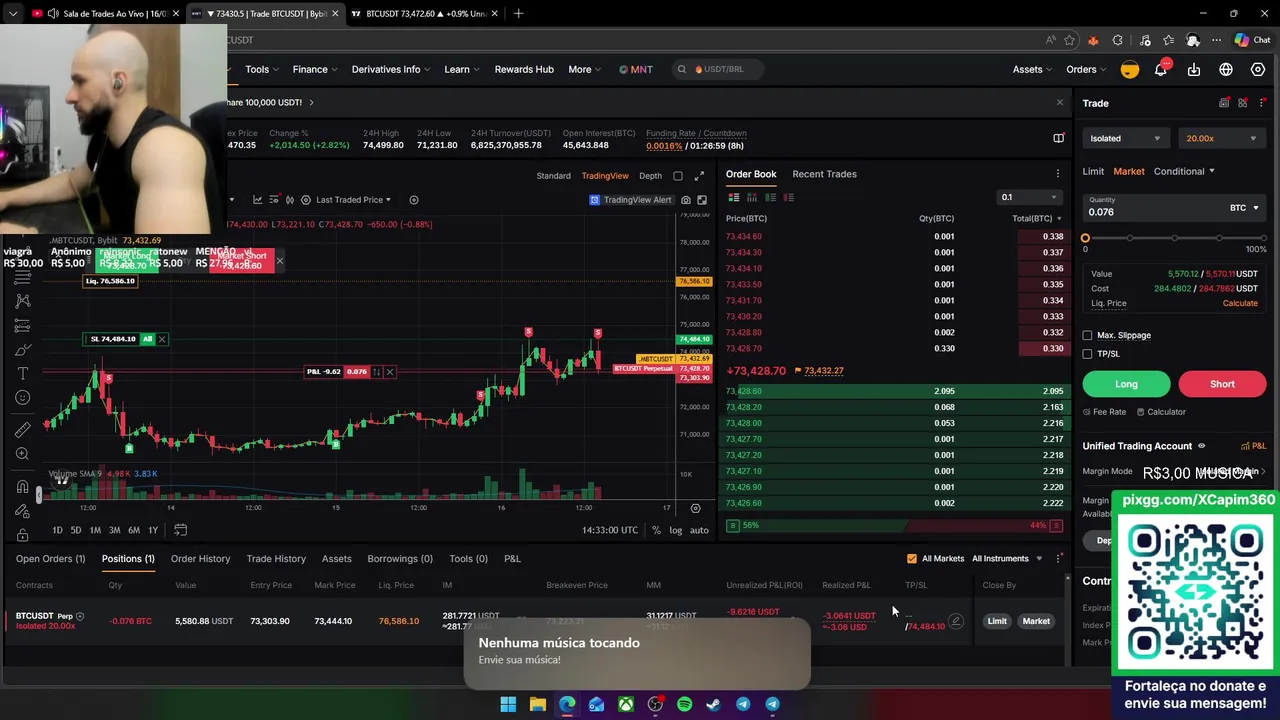The image size is (1280, 720).
Task: Click the download app icon in header
Action: [1194, 69]
